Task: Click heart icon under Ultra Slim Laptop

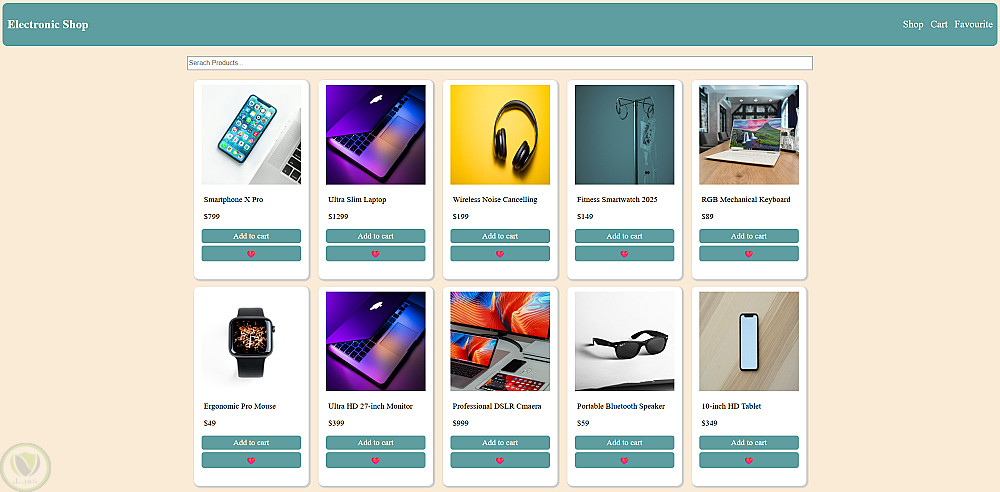Action: click(x=376, y=253)
